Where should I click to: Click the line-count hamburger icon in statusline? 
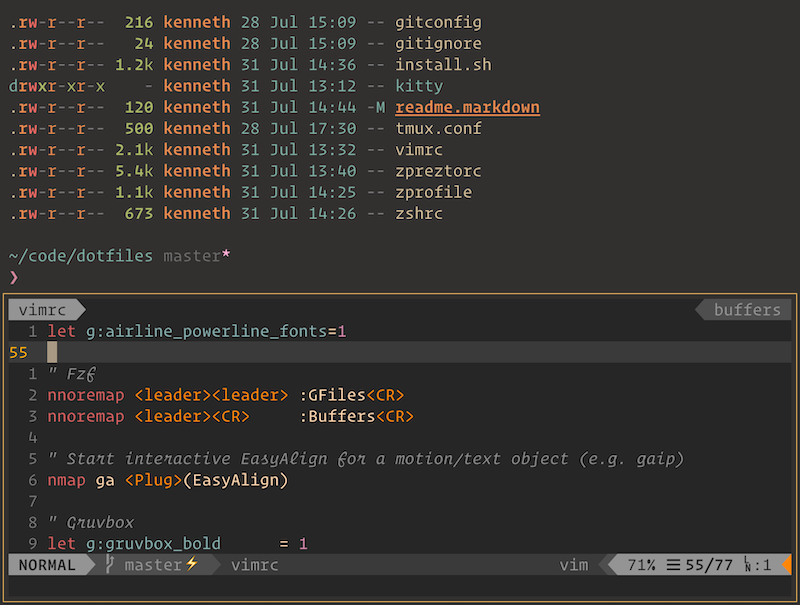673,565
